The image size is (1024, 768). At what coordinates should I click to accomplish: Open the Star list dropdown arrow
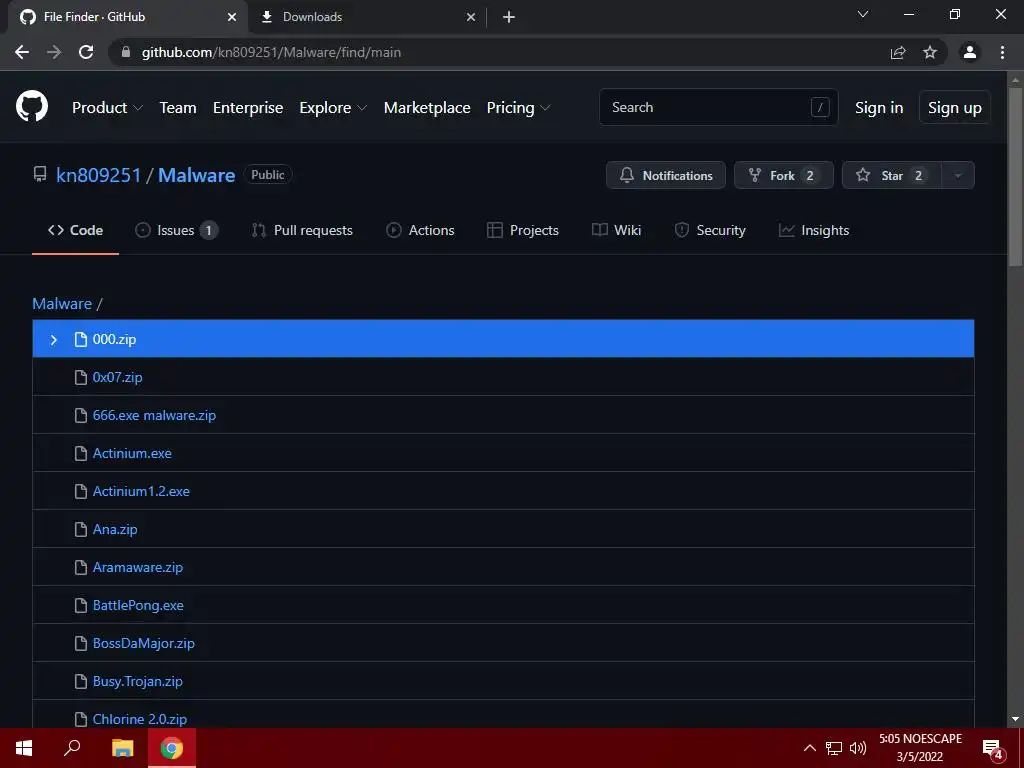(958, 175)
